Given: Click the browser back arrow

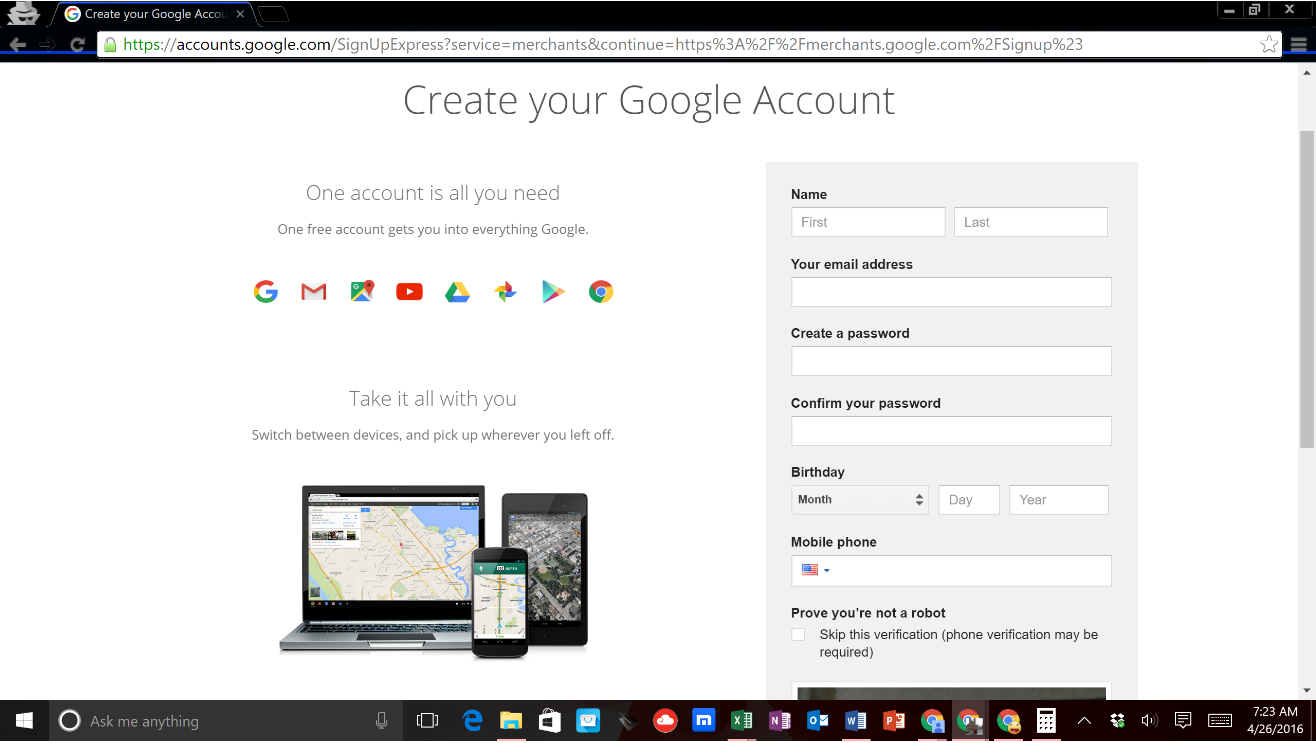Looking at the screenshot, I should point(18,44).
